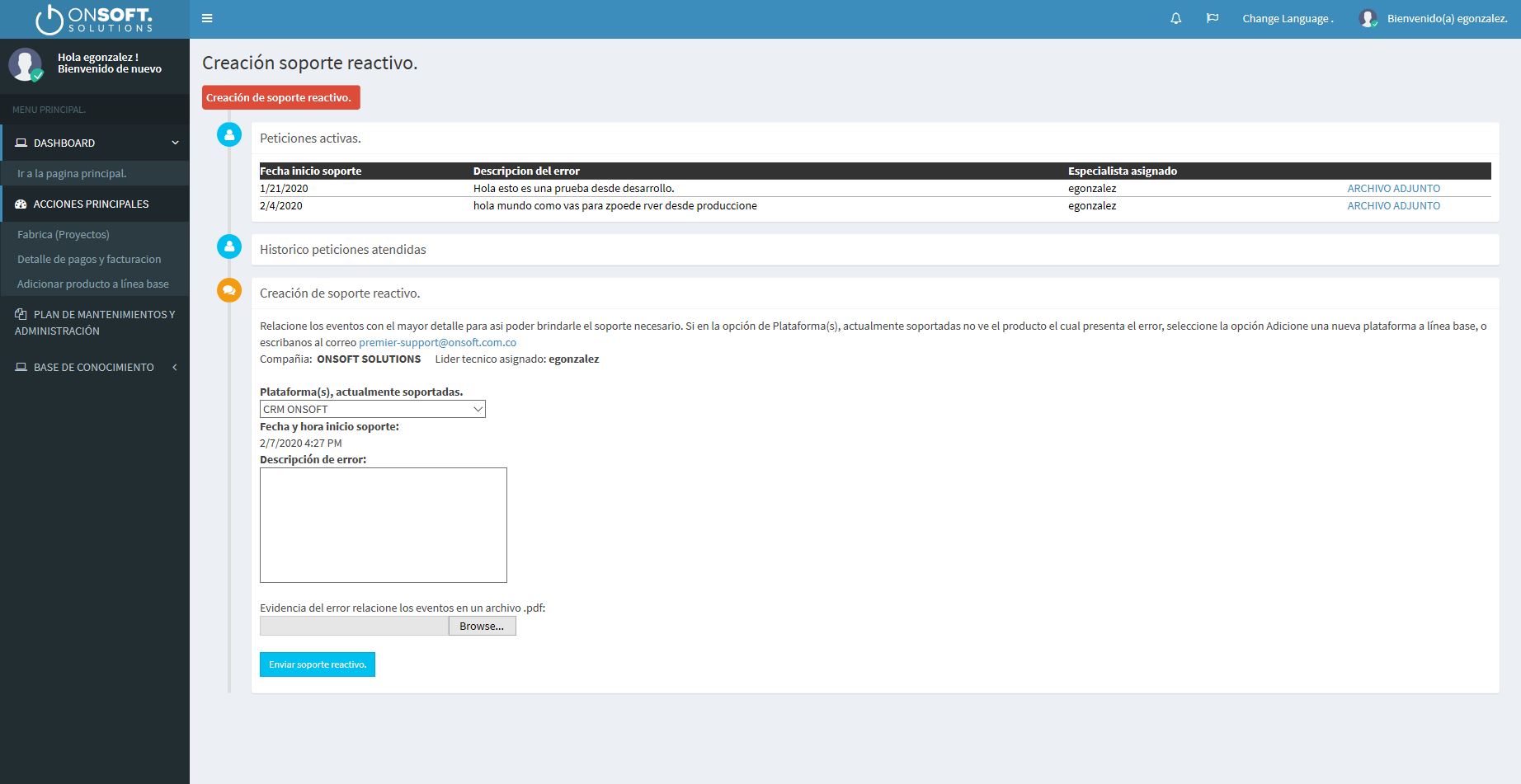Click the blue user icon beside Historico peticiones

tap(229, 246)
